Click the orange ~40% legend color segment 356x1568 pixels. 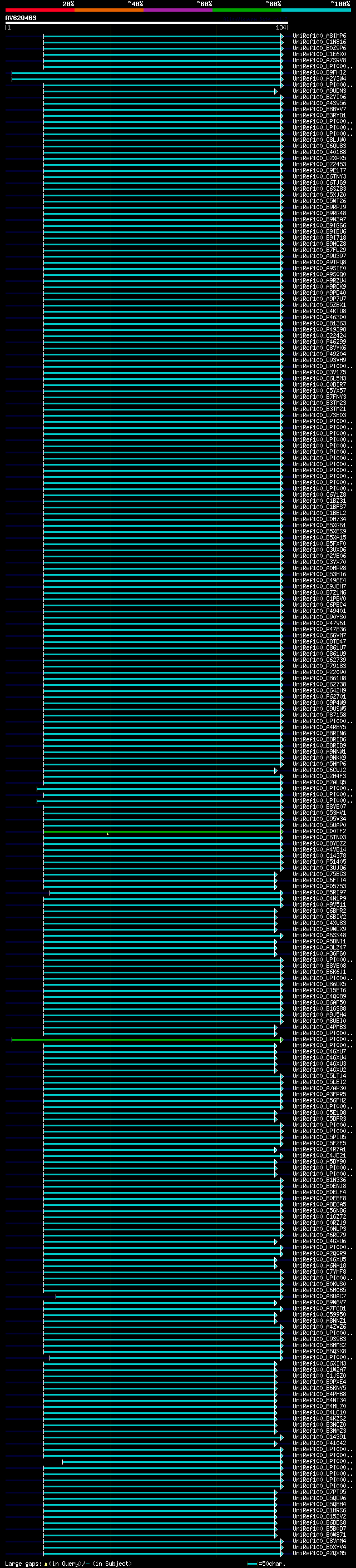[x=109, y=10]
